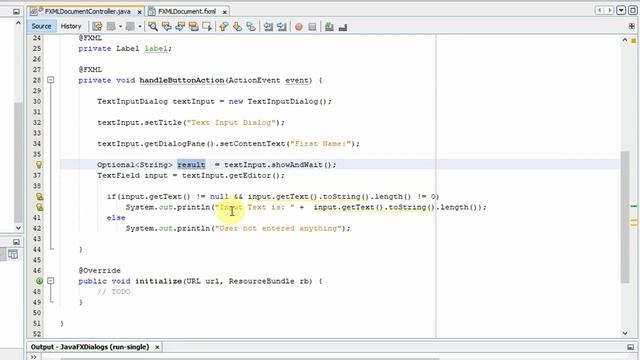Close the FXMLDocumentController.java tab
Image resolution: width=640 pixels, height=360 pixels.
tap(140, 12)
